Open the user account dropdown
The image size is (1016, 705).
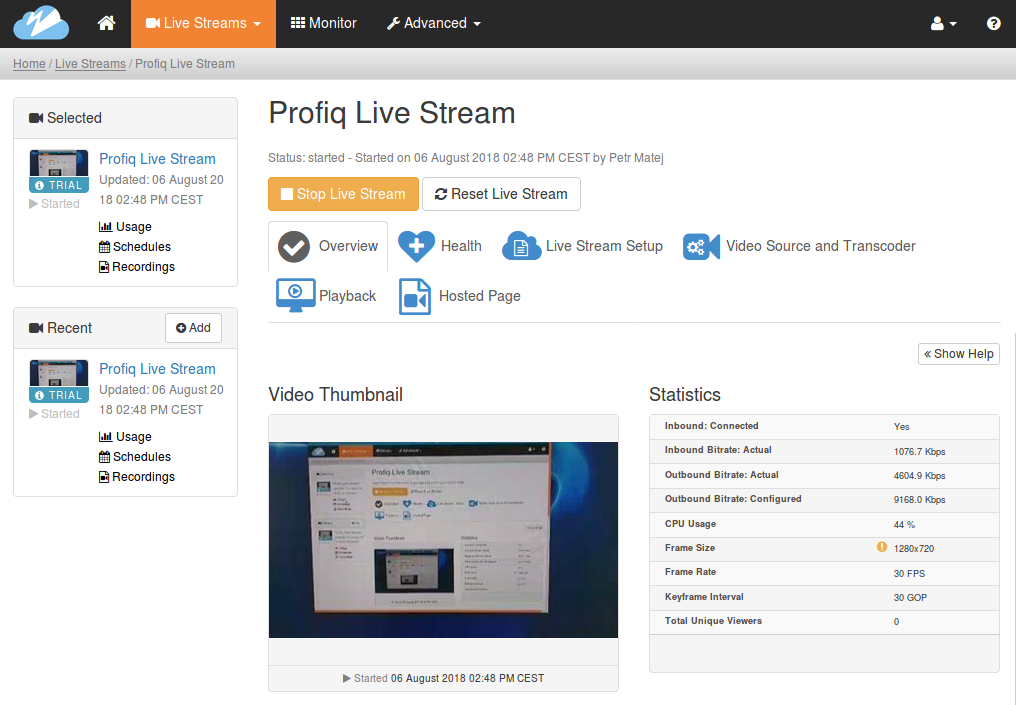[943, 23]
